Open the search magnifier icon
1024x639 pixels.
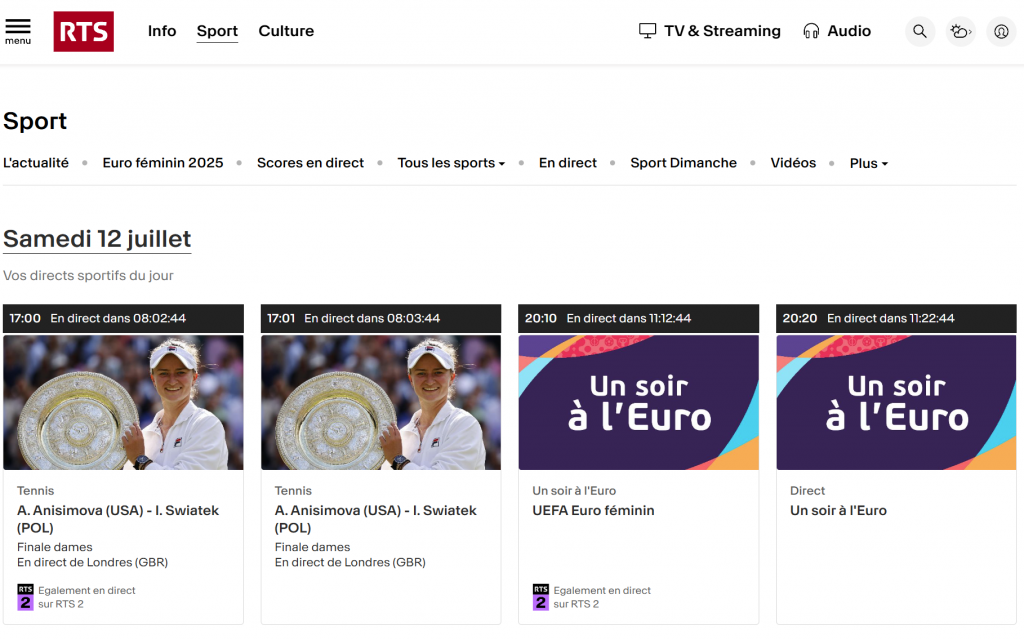(920, 31)
